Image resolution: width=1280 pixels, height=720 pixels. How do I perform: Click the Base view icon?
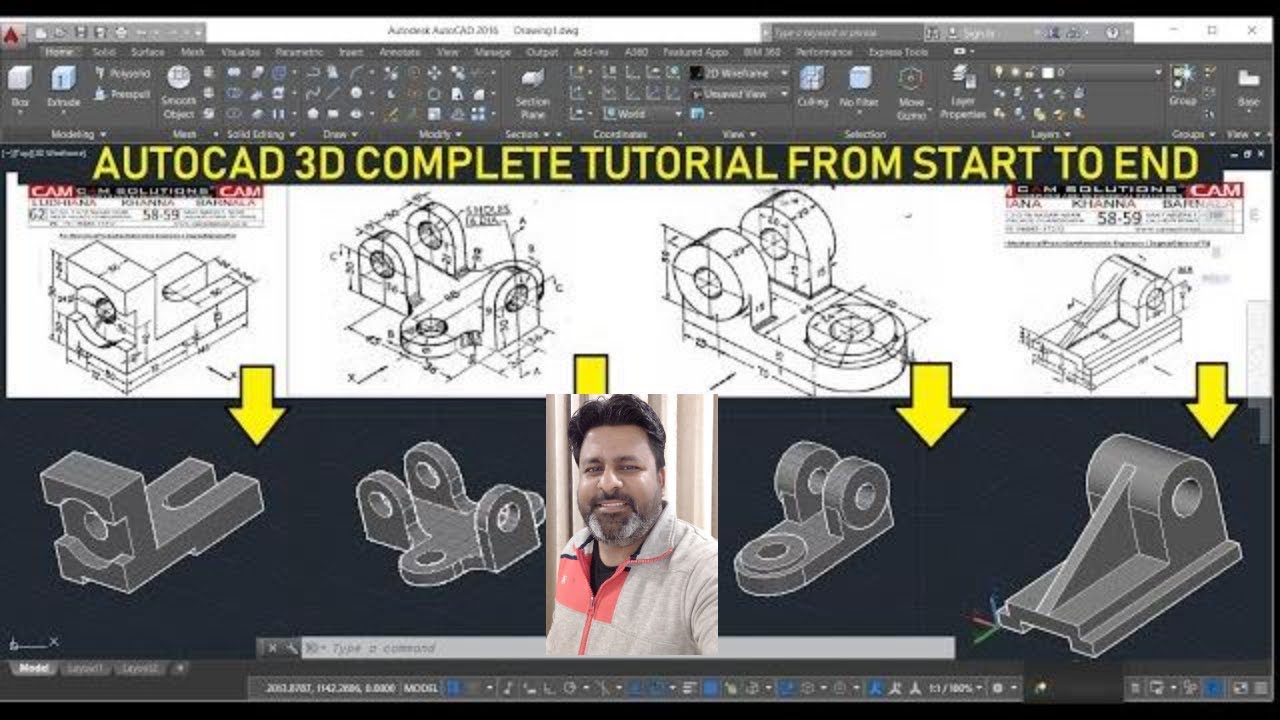(x=1248, y=87)
